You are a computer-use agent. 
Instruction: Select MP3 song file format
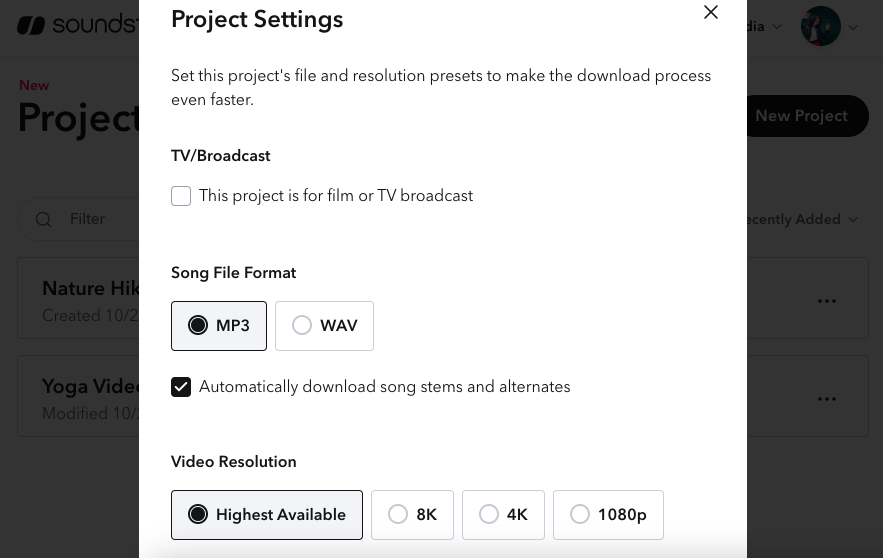click(x=219, y=326)
